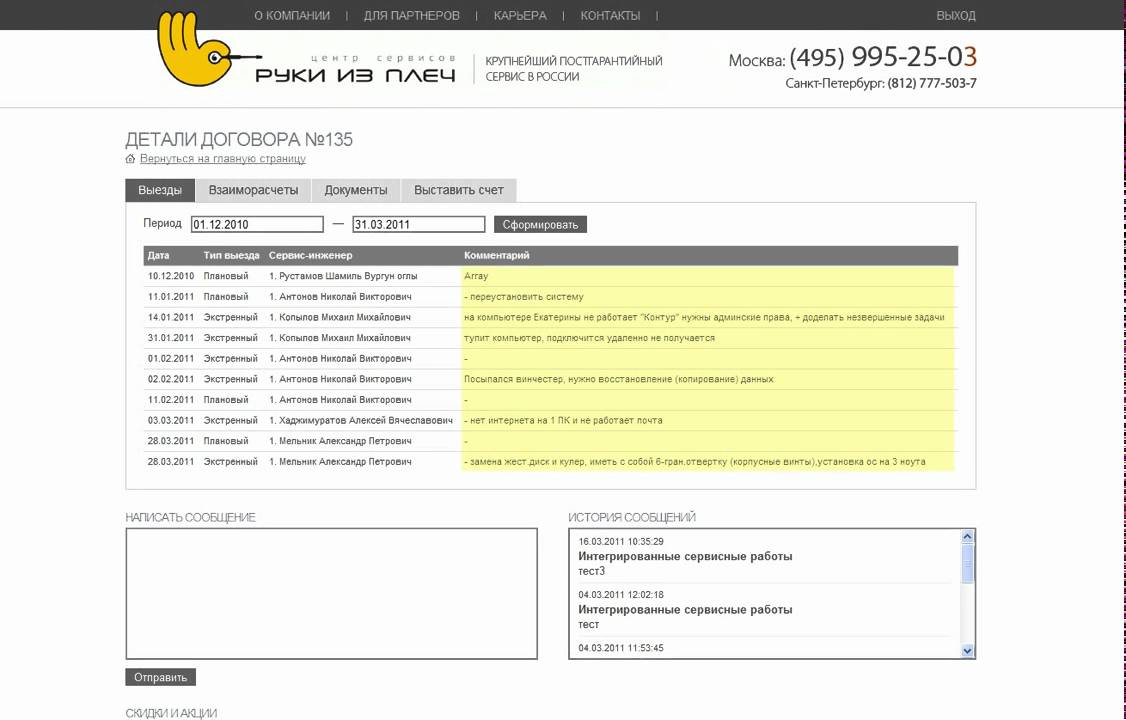This screenshot has height=720, width=1126.
Task: Click inside the Написать сообщение text area
Action: click(x=332, y=594)
